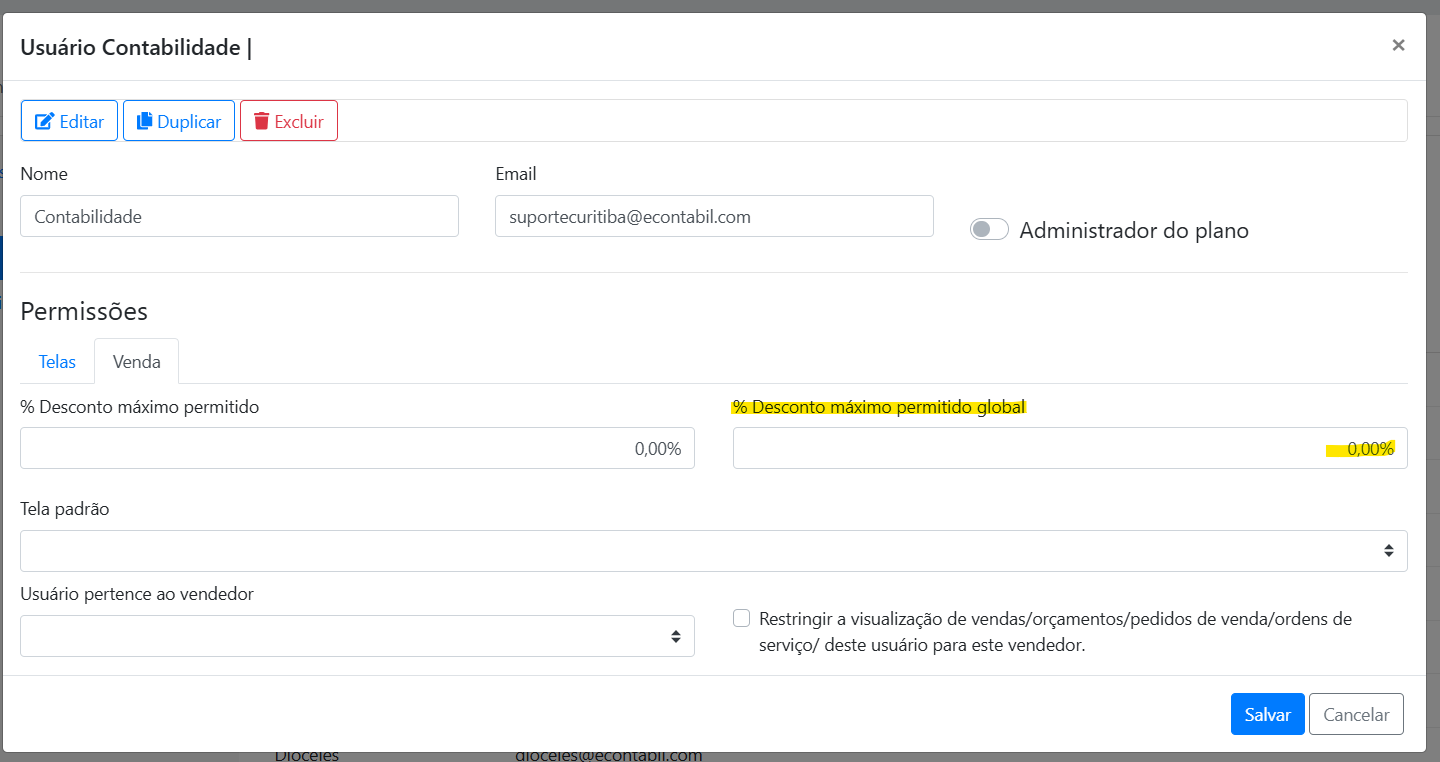Image resolution: width=1440 pixels, height=762 pixels.
Task: Click the Cancelar button
Action: [1355, 715]
